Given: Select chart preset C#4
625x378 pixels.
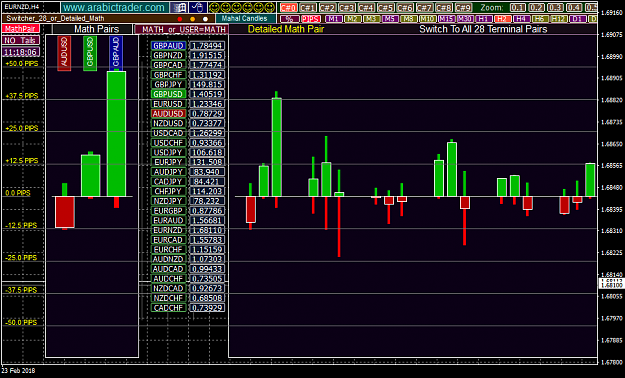Looking at the screenshot, I should point(366,8).
